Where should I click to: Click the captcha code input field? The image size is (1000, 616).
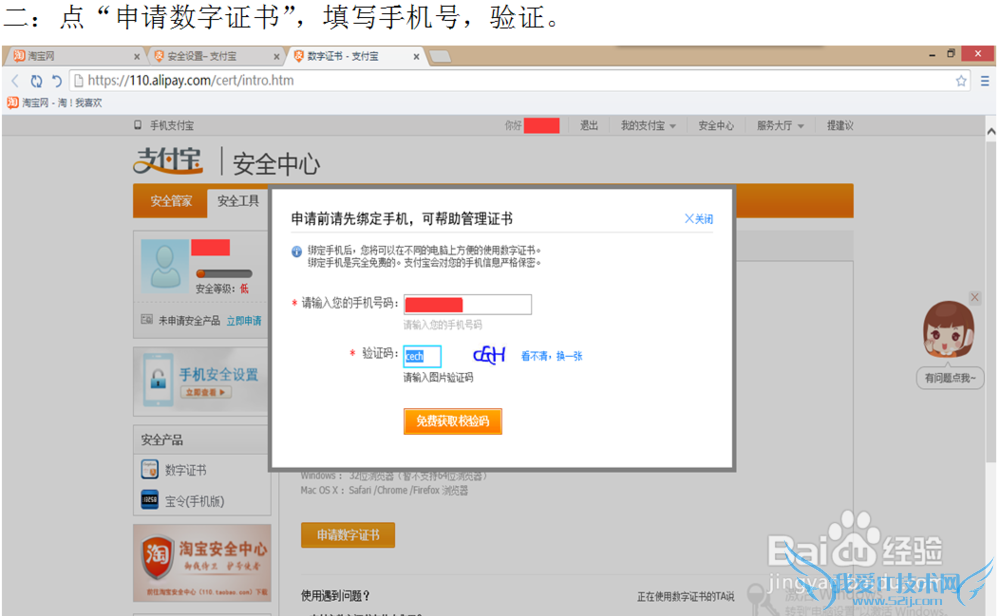pyautogui.click(x=422, y=356)
